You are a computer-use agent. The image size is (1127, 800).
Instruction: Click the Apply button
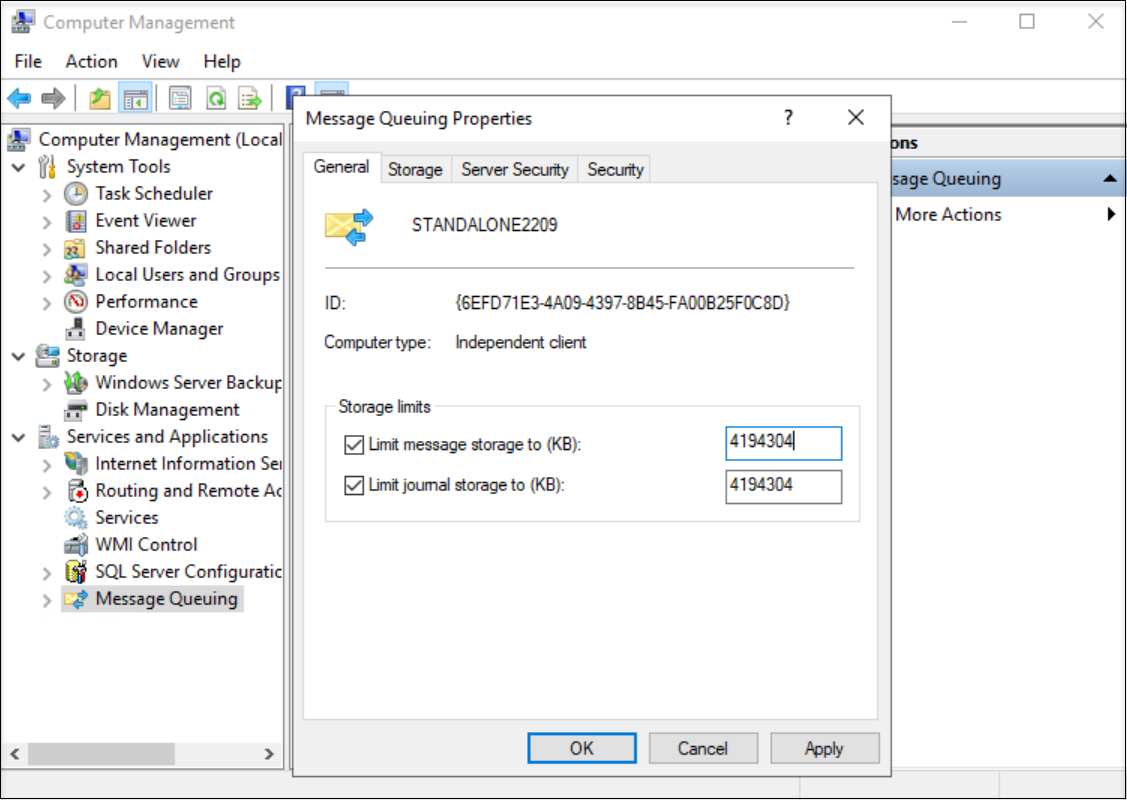824,747
